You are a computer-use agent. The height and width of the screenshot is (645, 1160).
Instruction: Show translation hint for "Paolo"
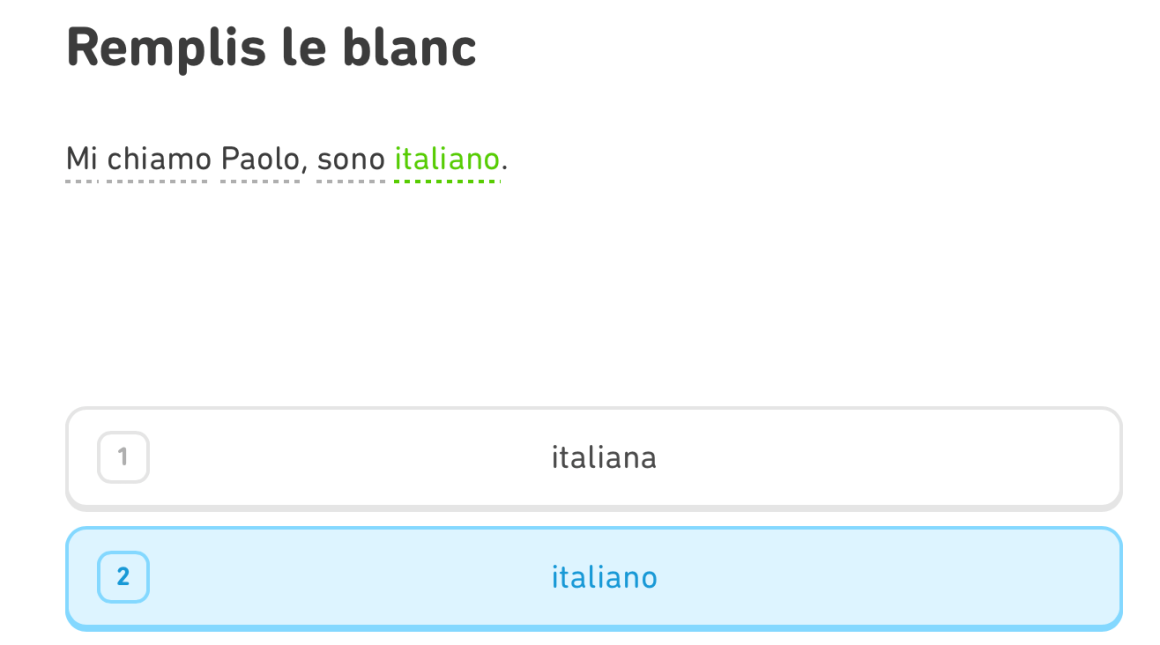[259, 159]
